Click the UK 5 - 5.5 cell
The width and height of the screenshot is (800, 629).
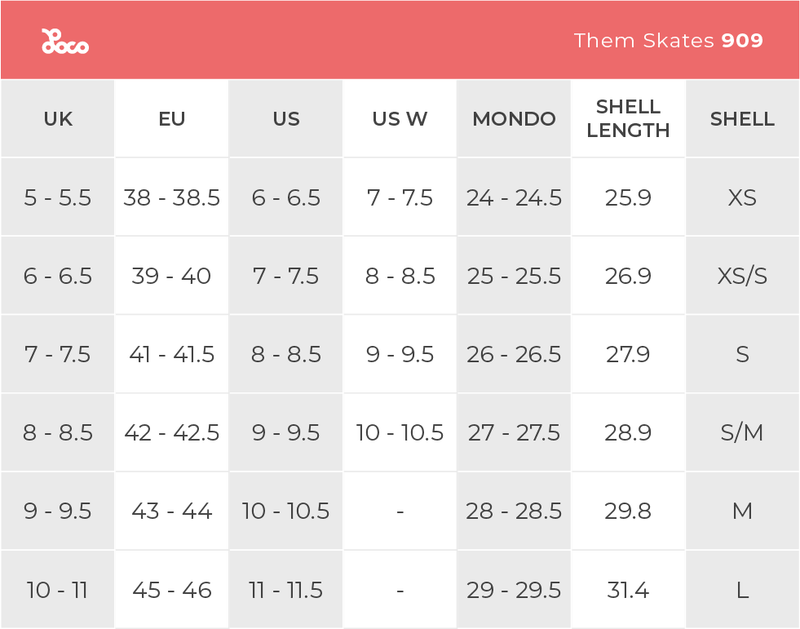(58, 198)
